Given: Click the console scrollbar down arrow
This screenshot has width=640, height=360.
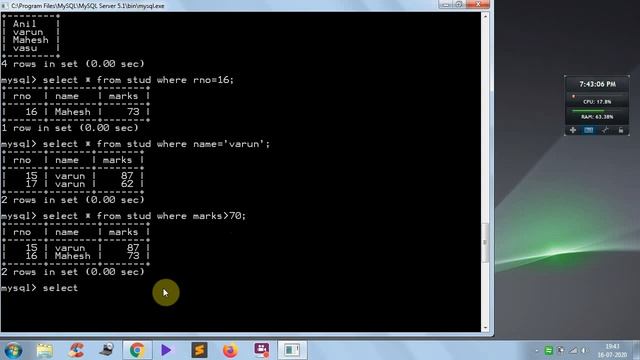Looking at the screenshot, I should click(485, 328).
